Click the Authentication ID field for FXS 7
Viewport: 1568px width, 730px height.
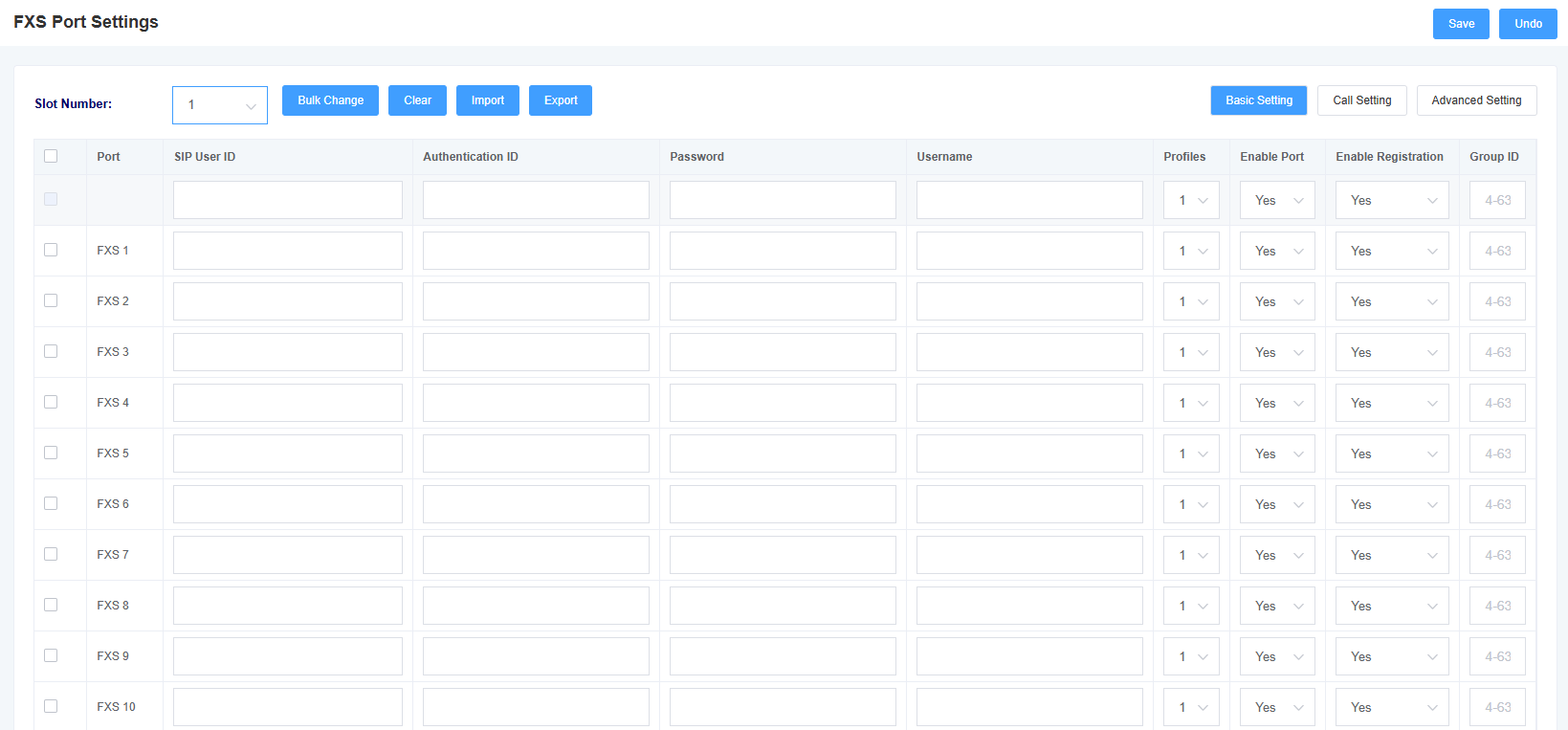click(x=536, y=555)
